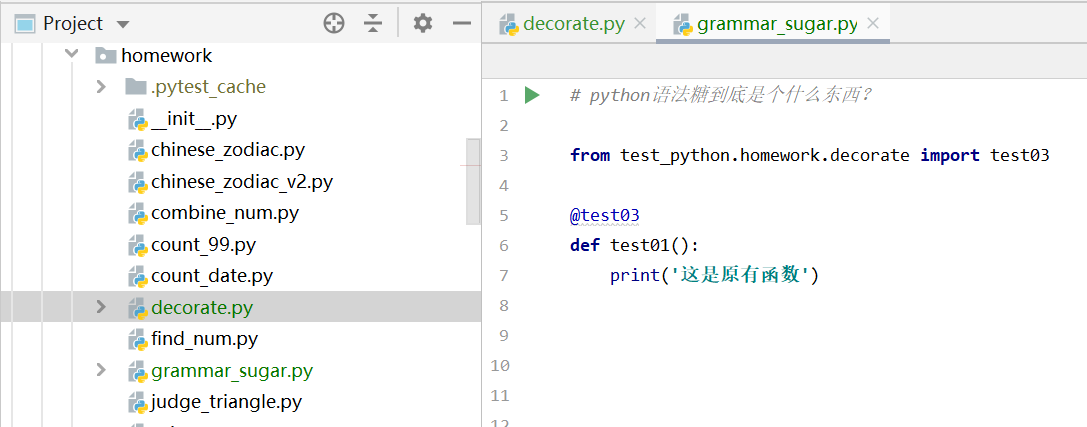Viewport: 1087px width, 427px height.
Task: Expand grammar_sugar.py structure node
Action: pyautogui.click(x=101, y=371)
